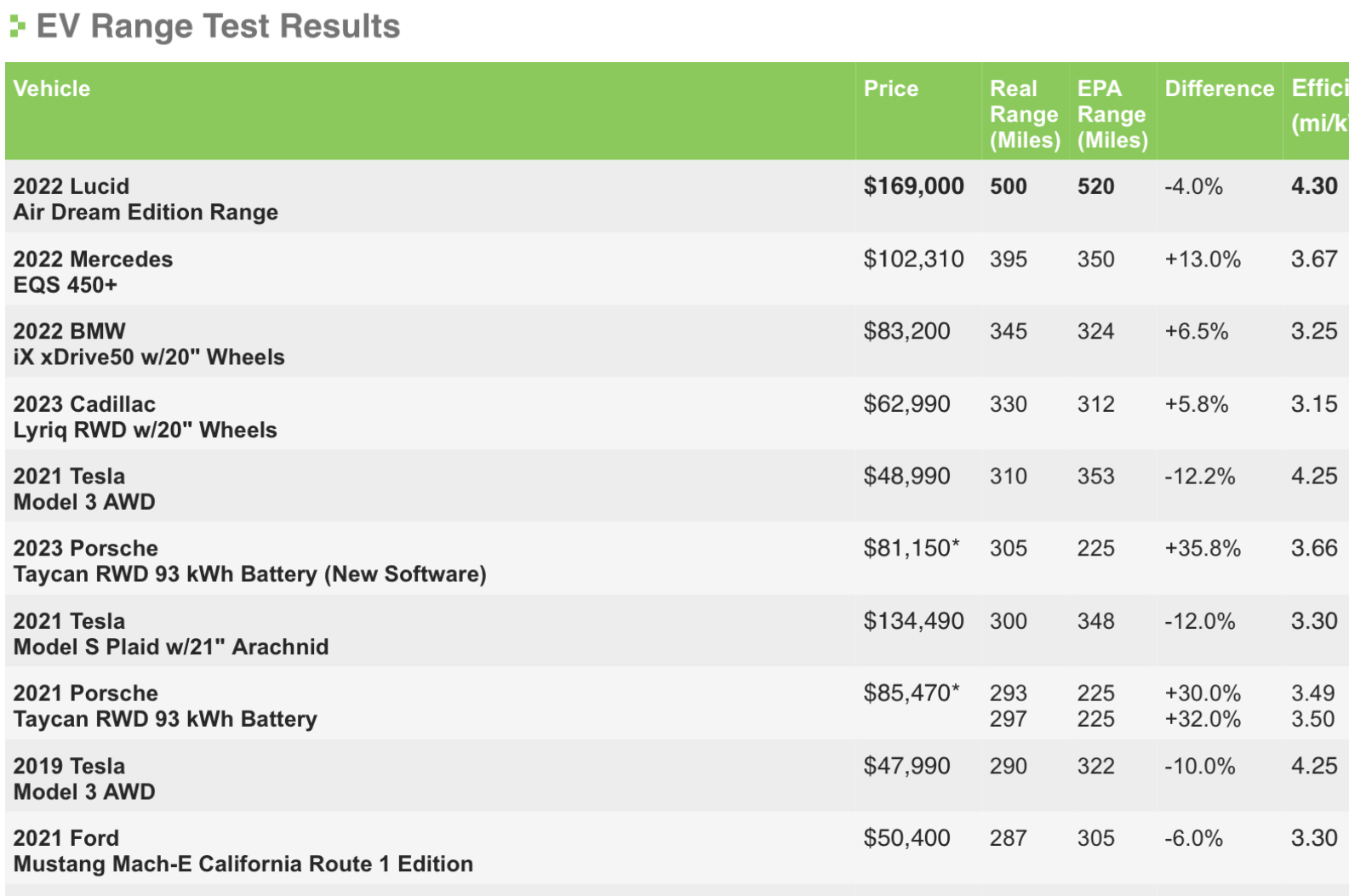
Task: Click the +30.0% difference value
Action: [1203, 693]
